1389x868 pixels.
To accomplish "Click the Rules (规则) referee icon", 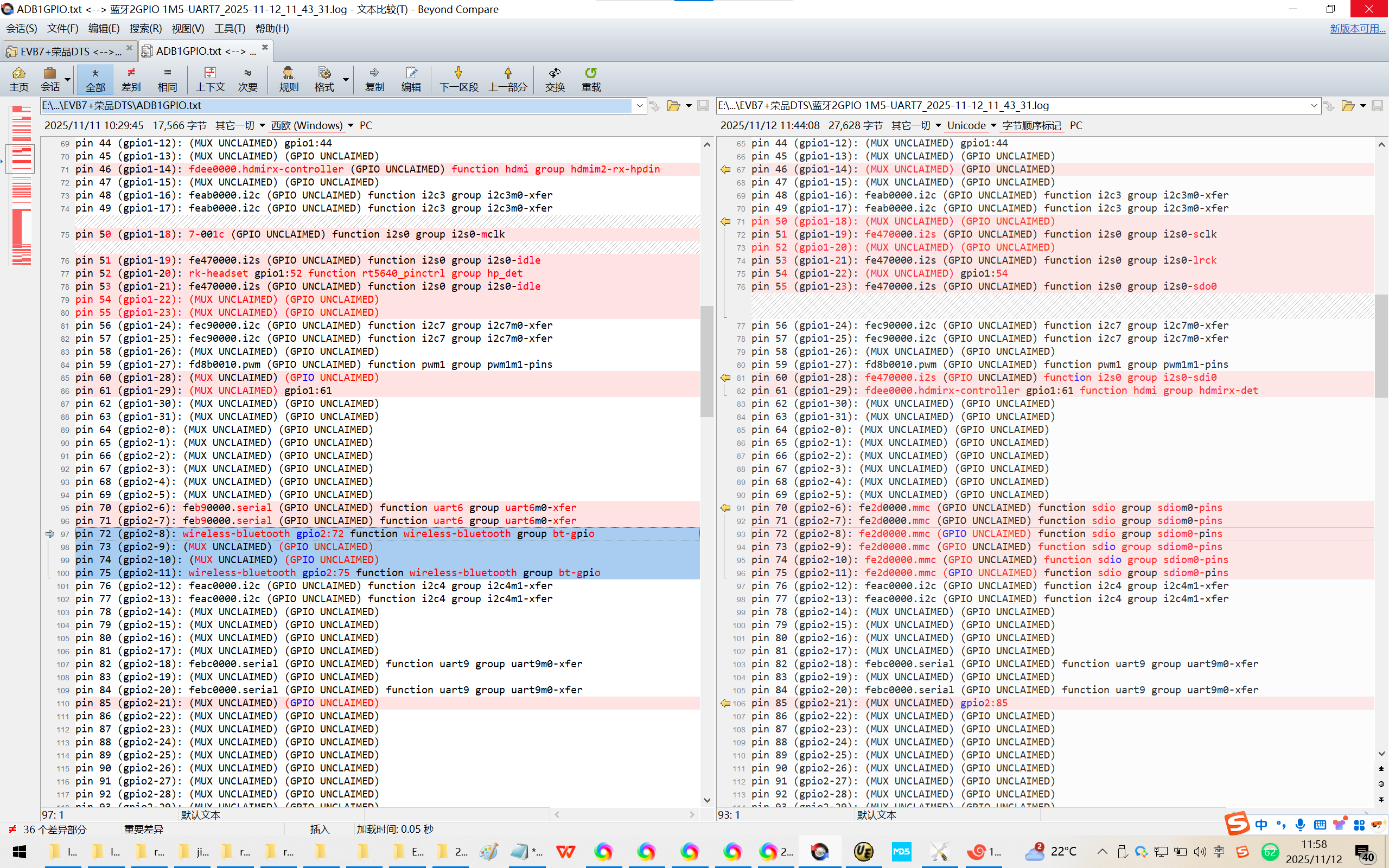I will click(288, 79).
